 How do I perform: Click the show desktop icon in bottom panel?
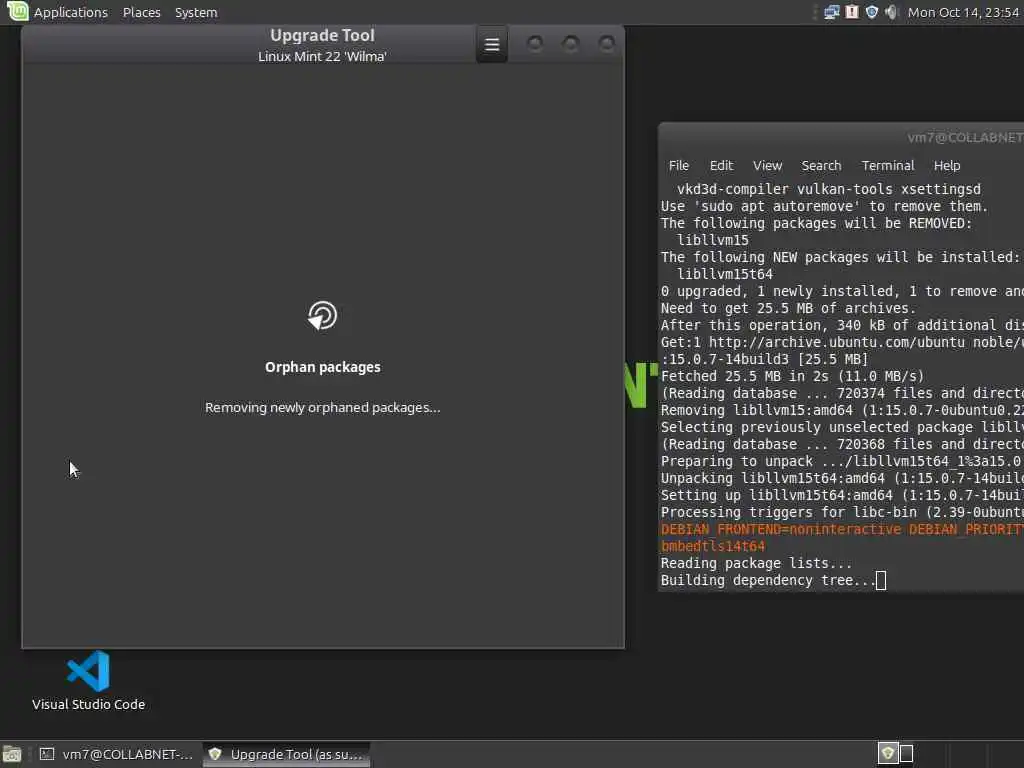12,754
